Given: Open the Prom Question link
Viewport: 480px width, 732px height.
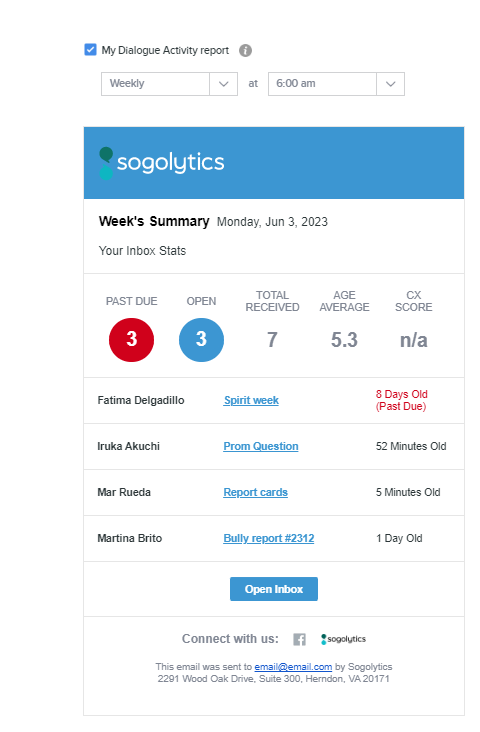Looking at the screenshot, I should pyautogui.click(x=261, y=446).
